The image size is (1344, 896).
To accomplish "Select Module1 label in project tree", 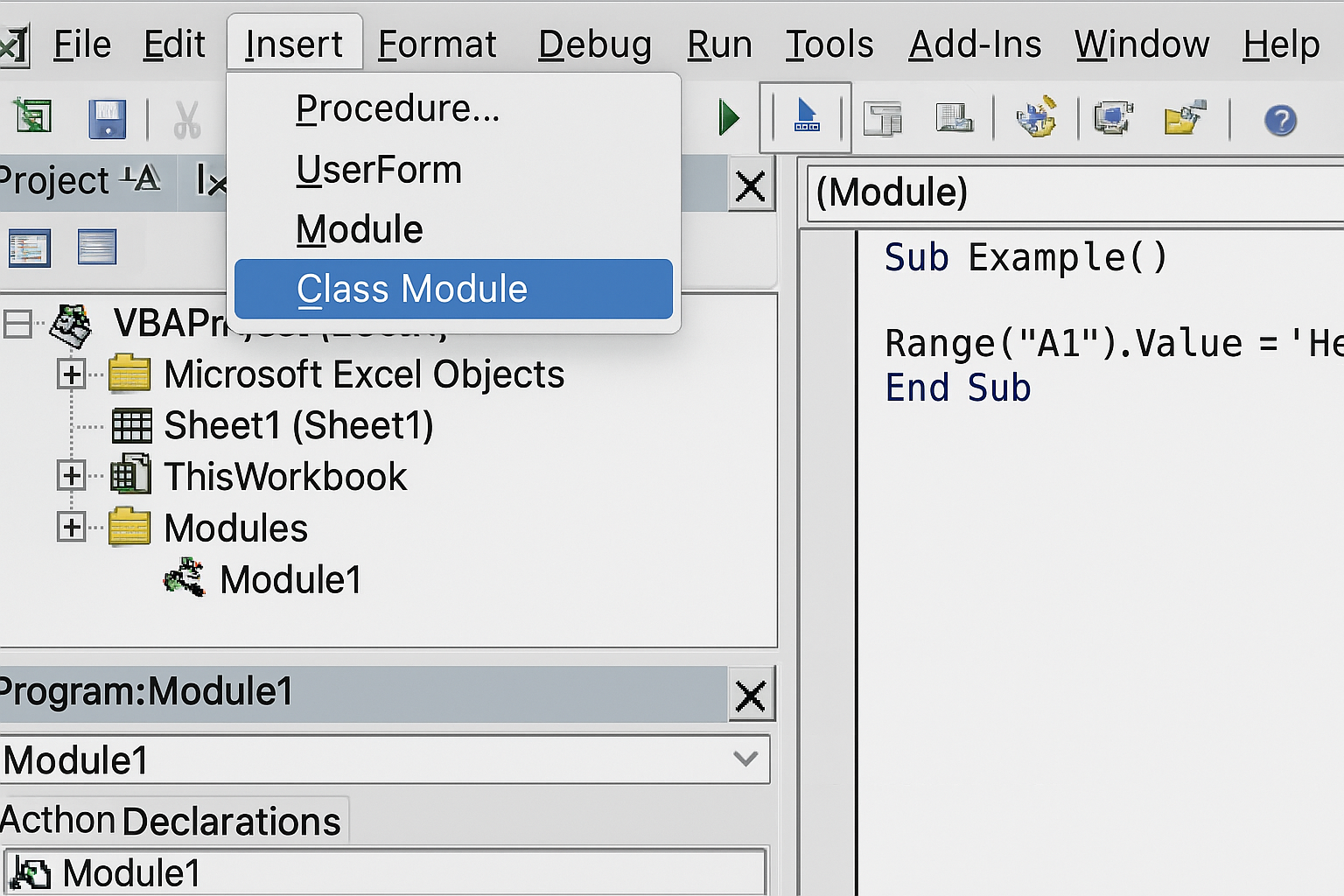I will point(290,579).
